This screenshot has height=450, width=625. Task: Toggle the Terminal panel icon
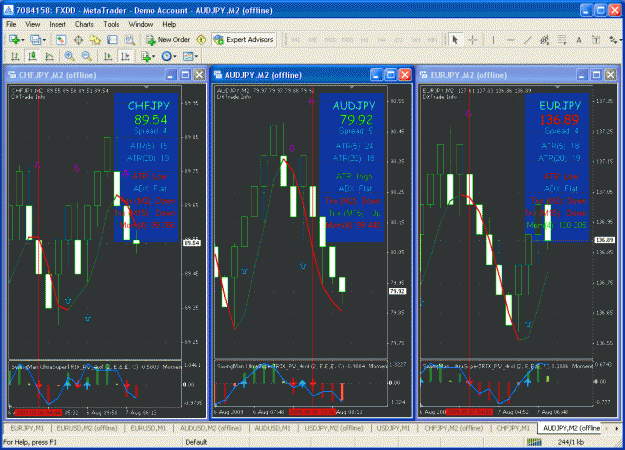point(112,39)
